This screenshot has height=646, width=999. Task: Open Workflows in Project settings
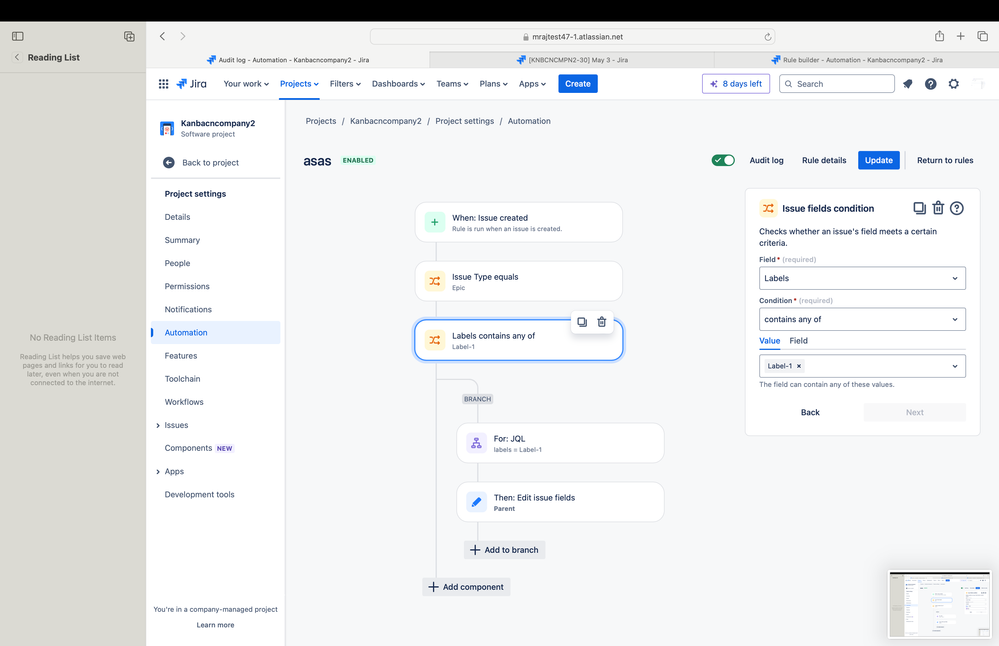click(x=184, y=402)
